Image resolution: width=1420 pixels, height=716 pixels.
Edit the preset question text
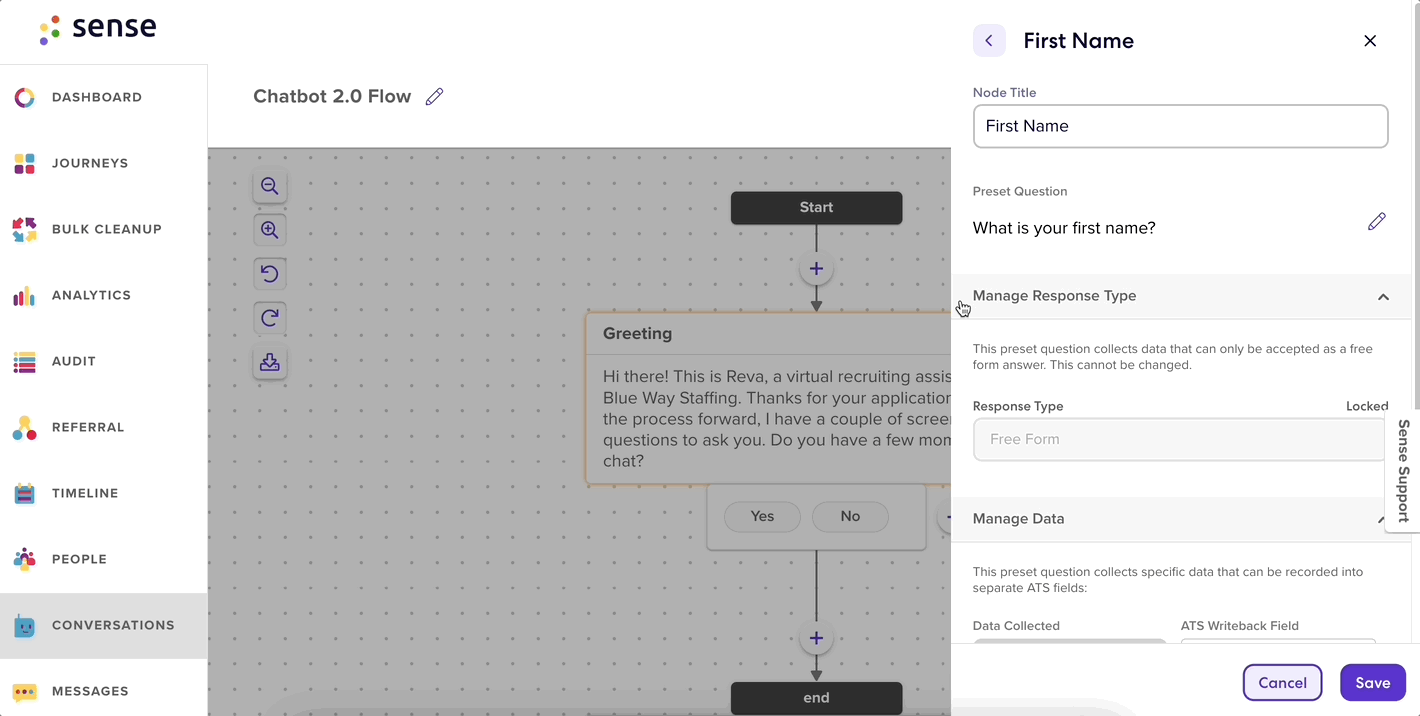(1377, 221)
